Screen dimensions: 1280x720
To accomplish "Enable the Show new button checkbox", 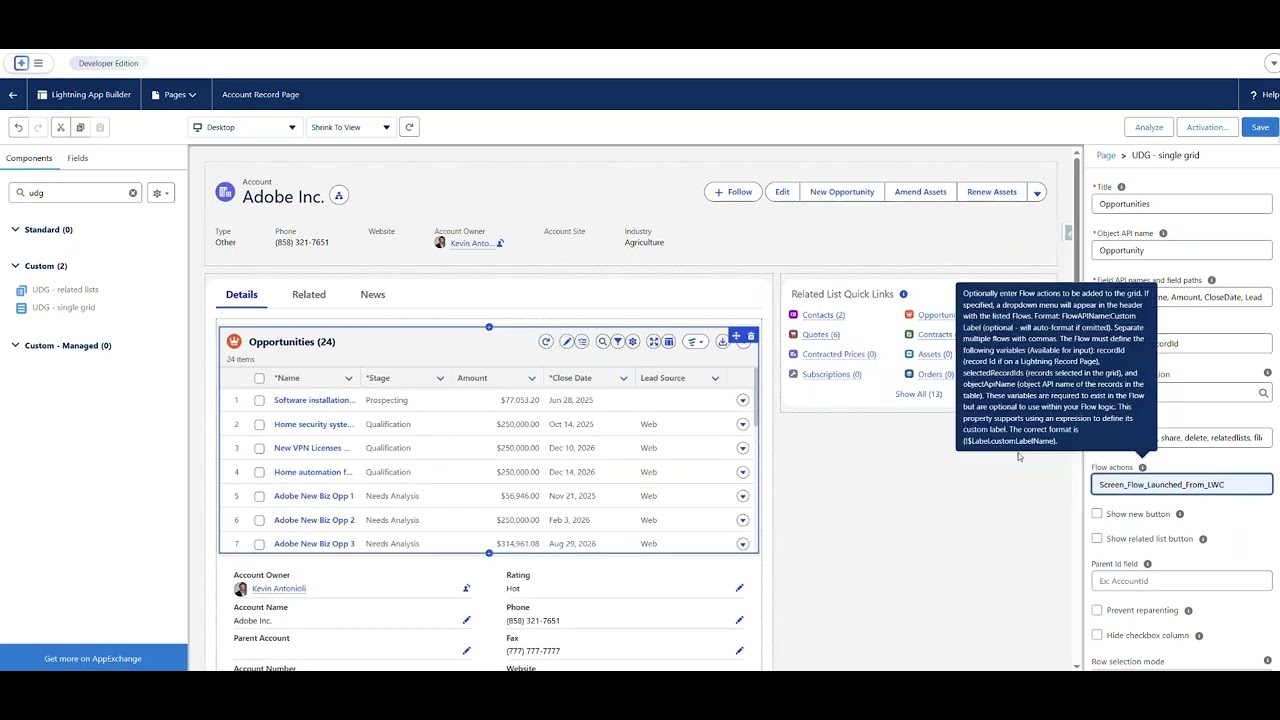I will click(x=1097, y=514).
